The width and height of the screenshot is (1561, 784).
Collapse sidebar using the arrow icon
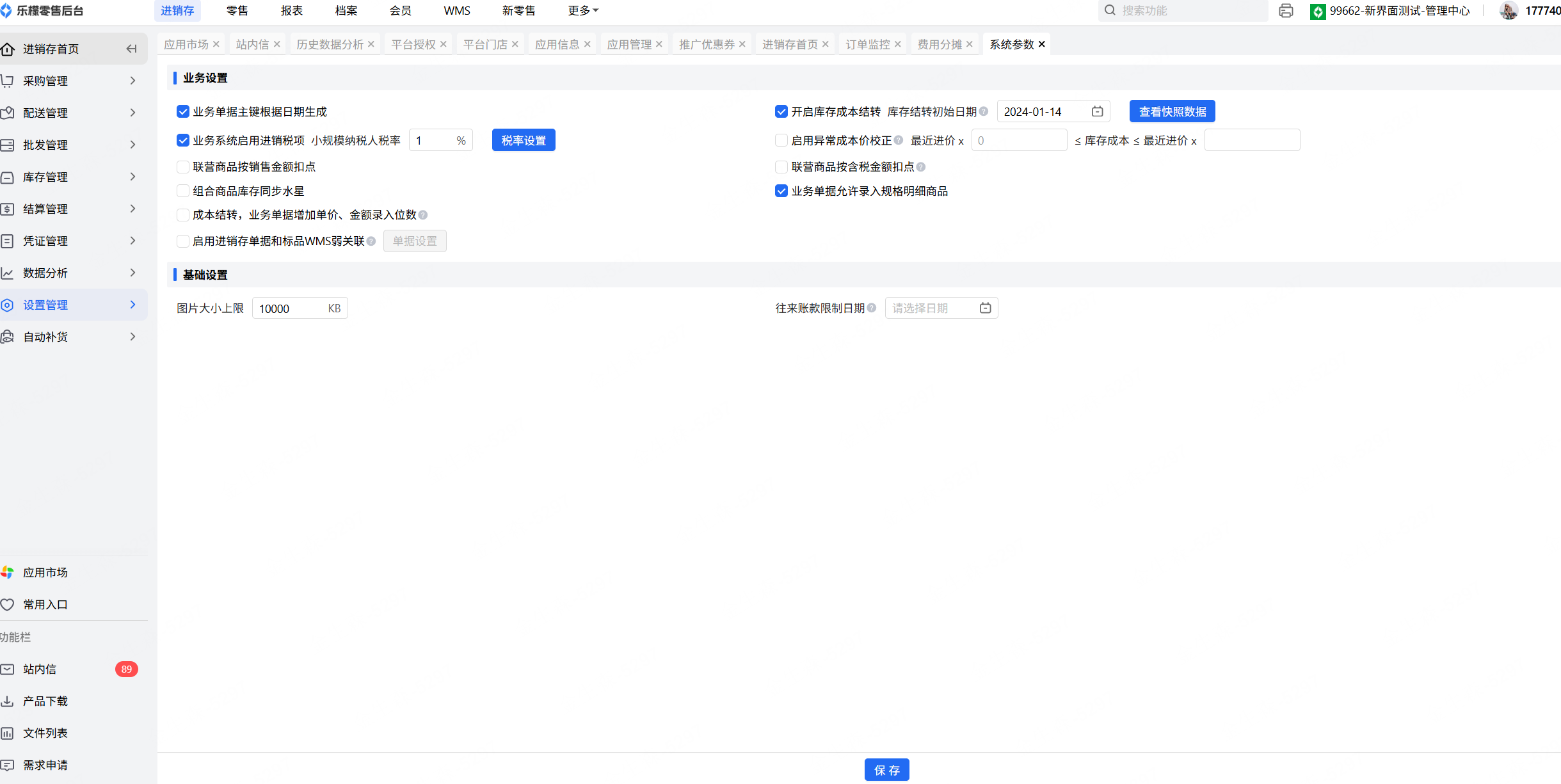[131, 49]
